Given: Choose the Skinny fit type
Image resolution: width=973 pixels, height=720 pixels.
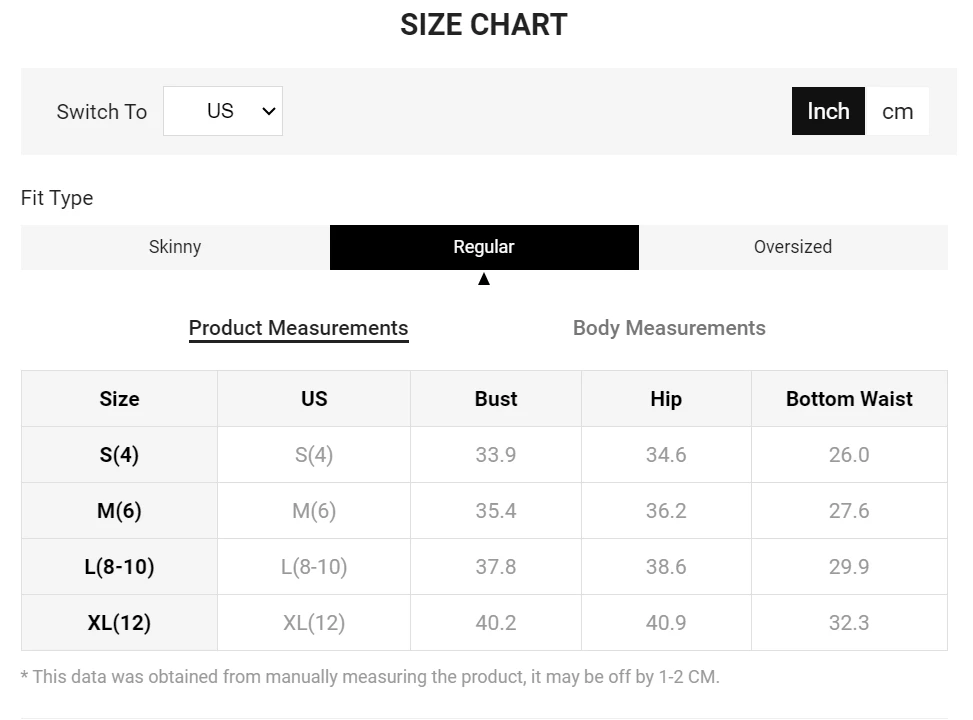Looking at the screenshot, I should click(175, 247).
